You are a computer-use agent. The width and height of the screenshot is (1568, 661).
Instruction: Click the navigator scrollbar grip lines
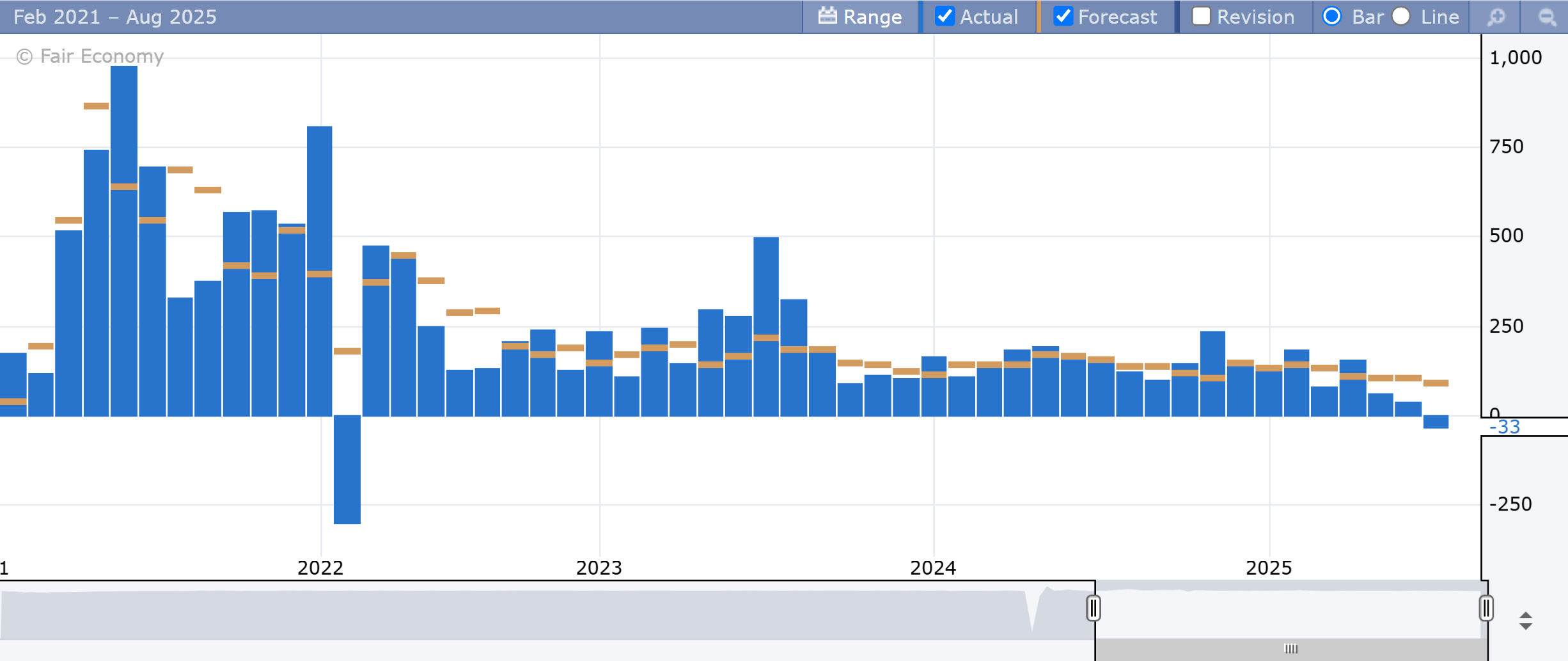(x=1291, y=649)
